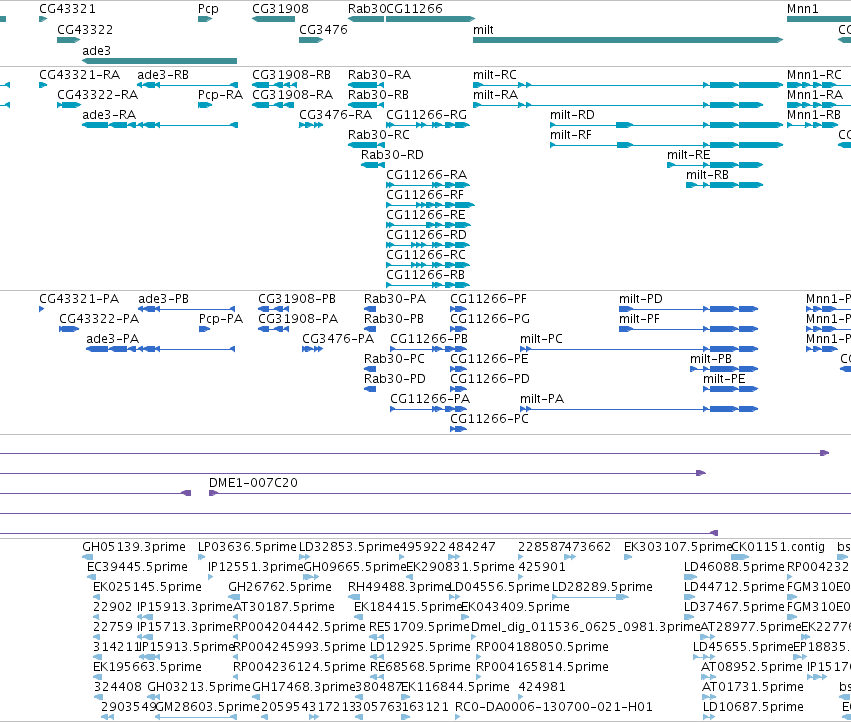Select transcript CG3476-RA
851x722 pixels.
click(311, 125)
